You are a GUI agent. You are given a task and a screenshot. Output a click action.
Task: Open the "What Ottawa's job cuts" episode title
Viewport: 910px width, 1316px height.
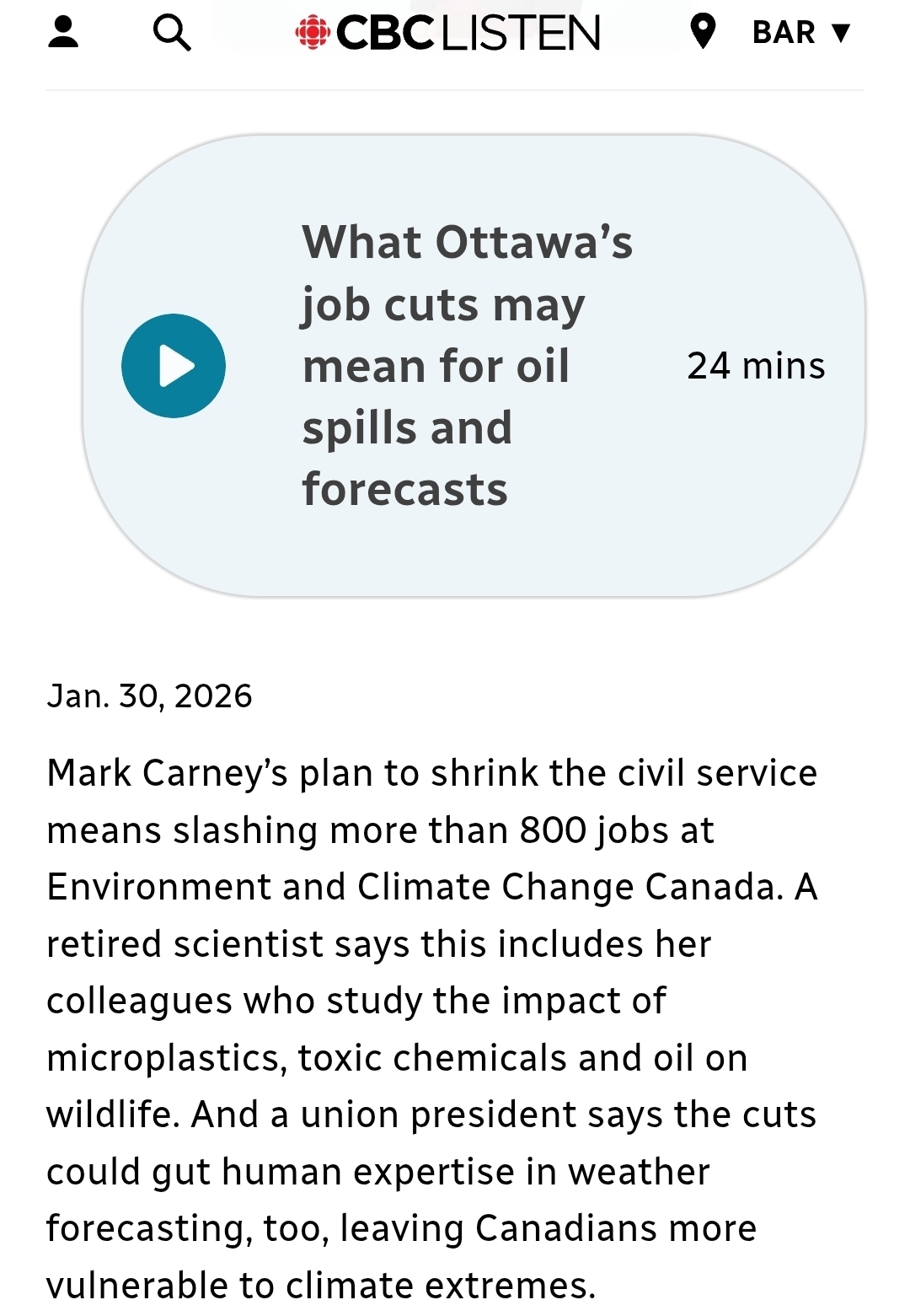pyautogui.click(x=467, y=243)
